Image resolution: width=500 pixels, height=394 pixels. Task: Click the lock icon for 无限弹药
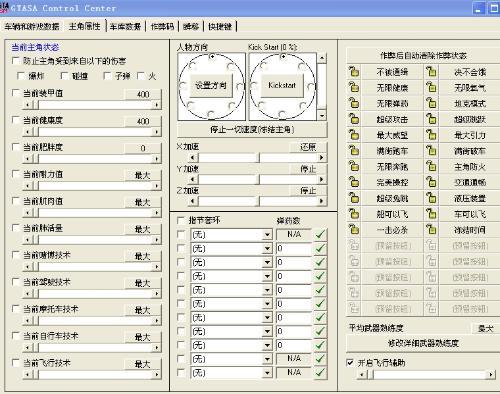(x=354, y=103)
